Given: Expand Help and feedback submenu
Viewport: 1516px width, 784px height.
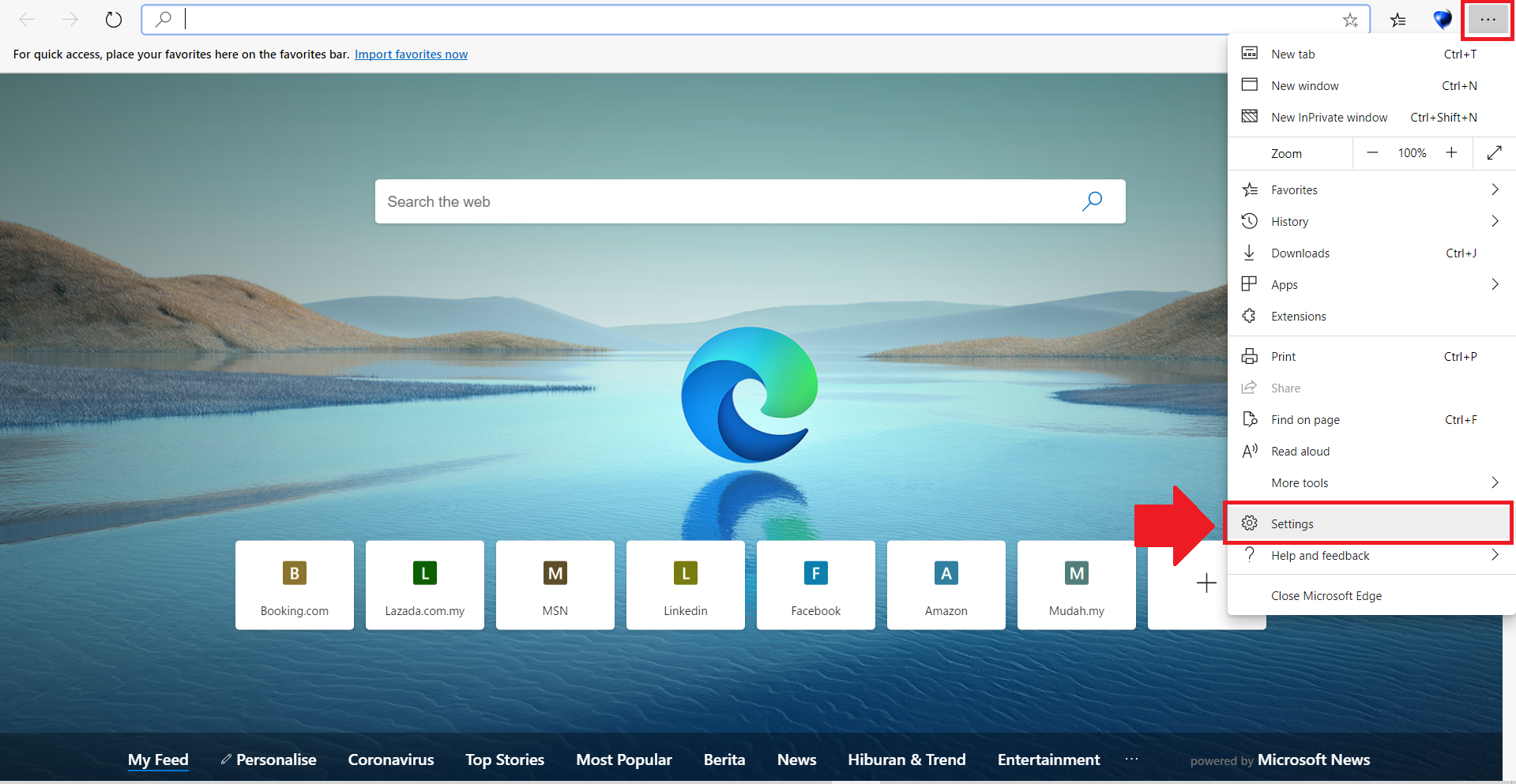Looking at the screenshot, I should (x=1495, y=555).
